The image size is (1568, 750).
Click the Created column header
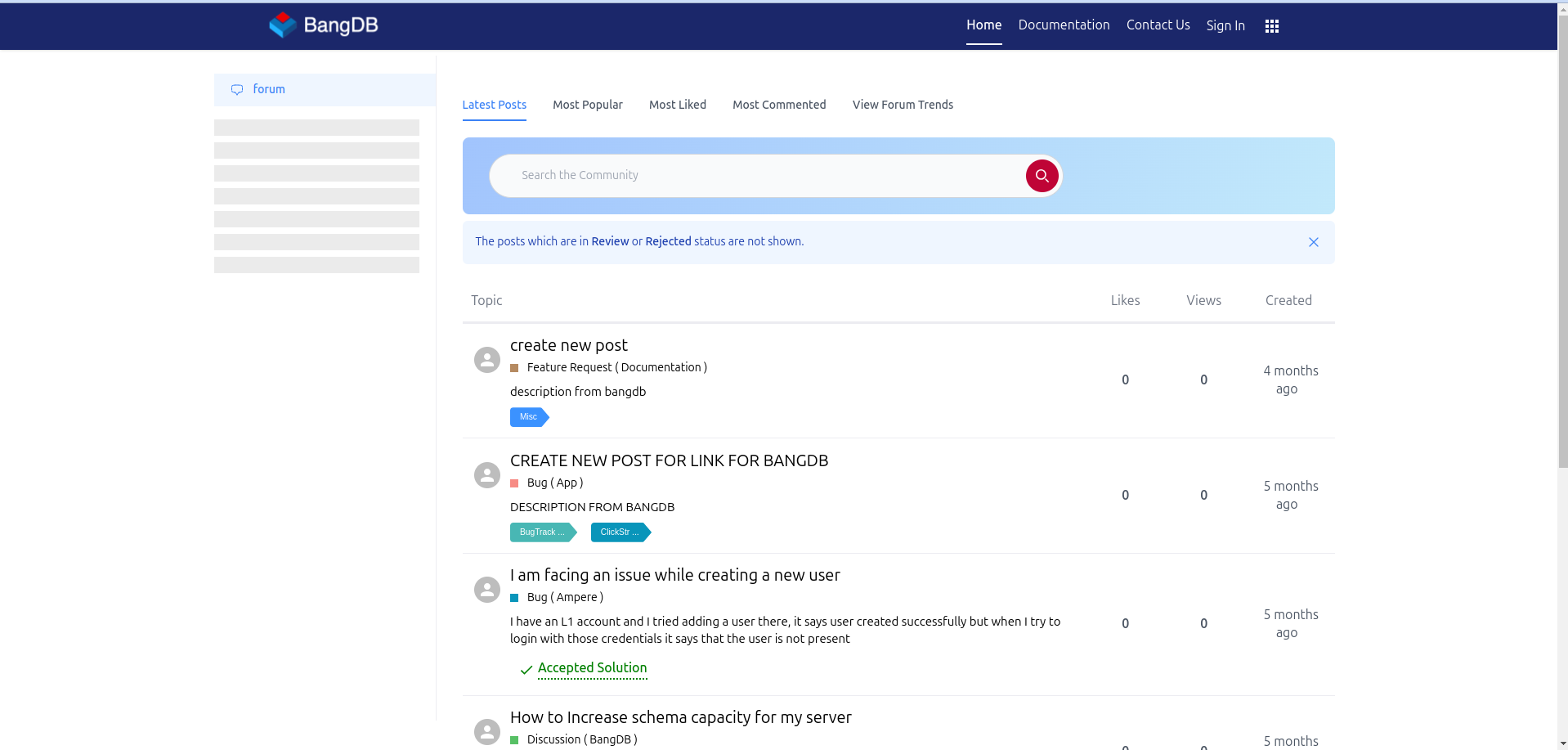[1288, 300]
